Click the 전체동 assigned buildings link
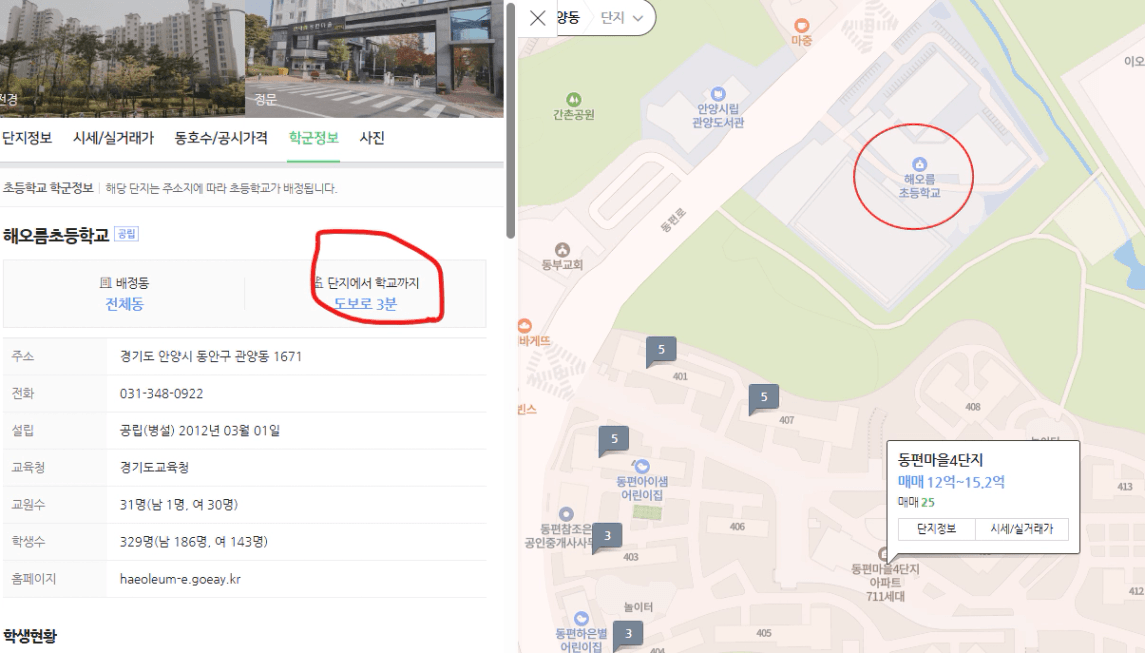 (x=124, y=304)
